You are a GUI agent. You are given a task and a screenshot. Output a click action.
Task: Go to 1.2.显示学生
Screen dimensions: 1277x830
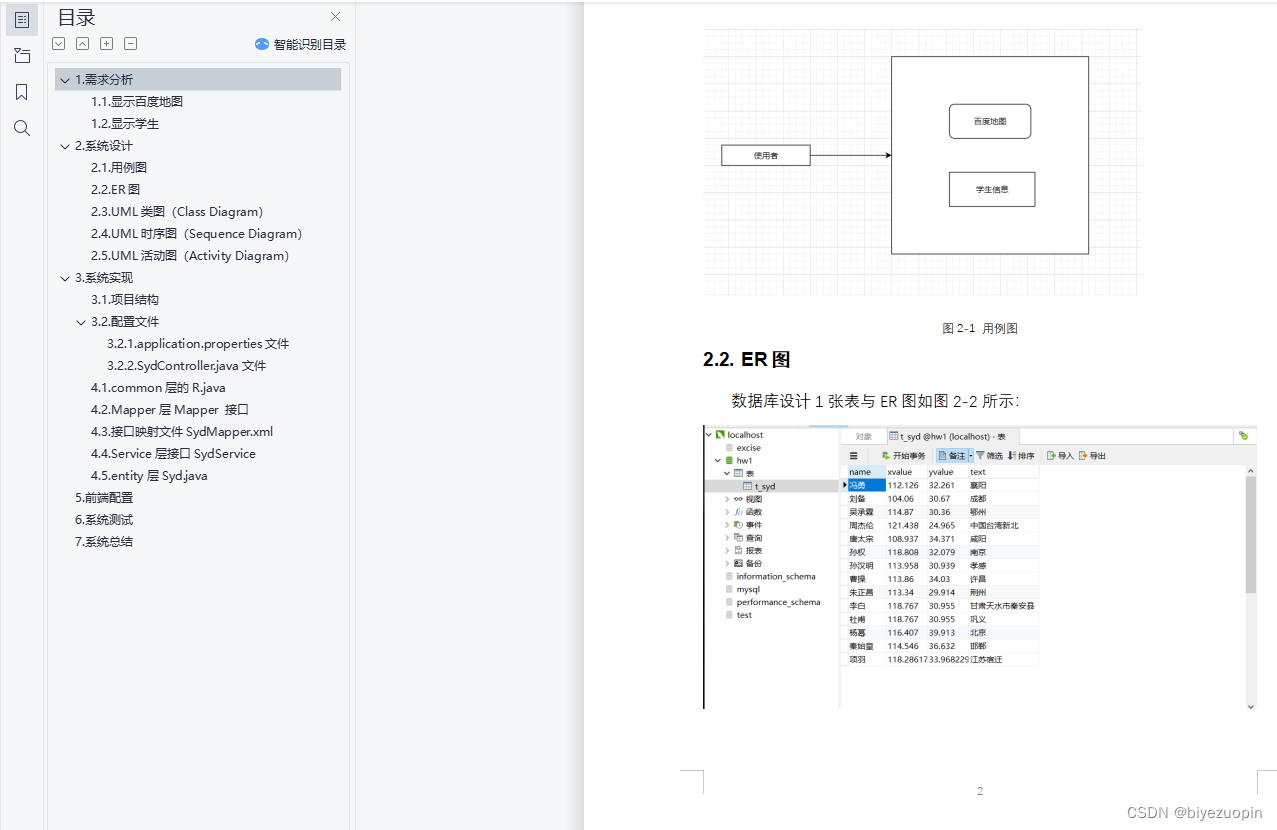tap(125, 124)
